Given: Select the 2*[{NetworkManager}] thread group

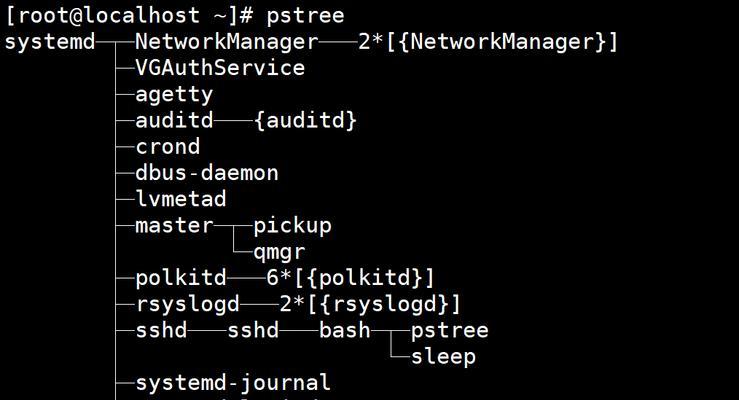Looking at the screenshot, I should (x=488, y=42).
